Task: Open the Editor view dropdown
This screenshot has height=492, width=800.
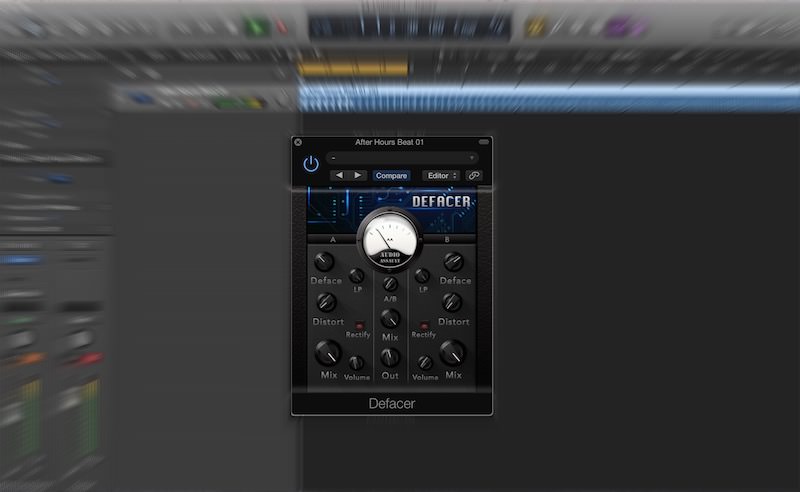Action: (x=441, y=176)
